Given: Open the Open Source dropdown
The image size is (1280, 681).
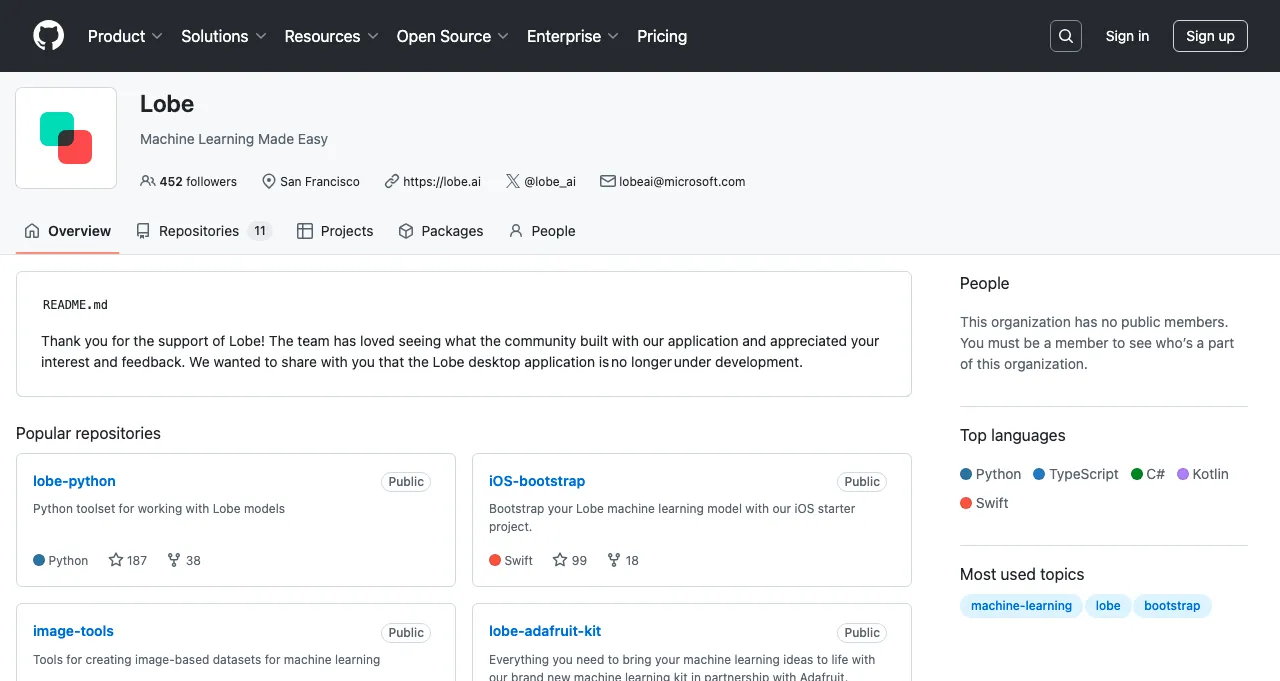Looking at the screenshot, I should [452, 36].
